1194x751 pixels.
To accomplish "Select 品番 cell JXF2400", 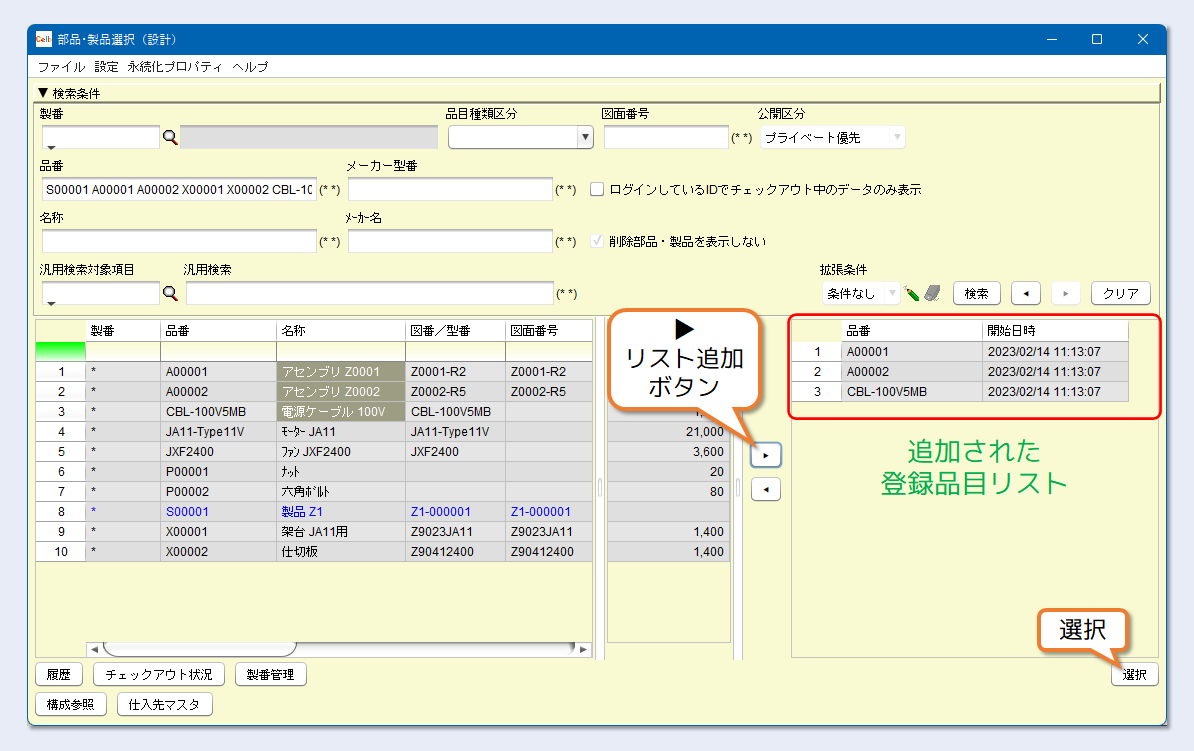I will coord(219,452).
